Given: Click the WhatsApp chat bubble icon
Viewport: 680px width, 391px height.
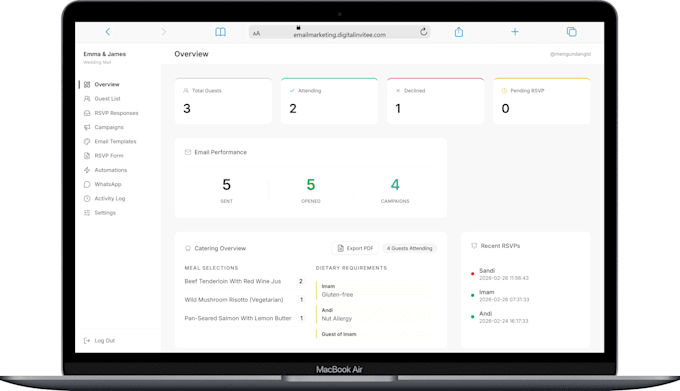Looking at the screenshot, I should coord(87,184).
